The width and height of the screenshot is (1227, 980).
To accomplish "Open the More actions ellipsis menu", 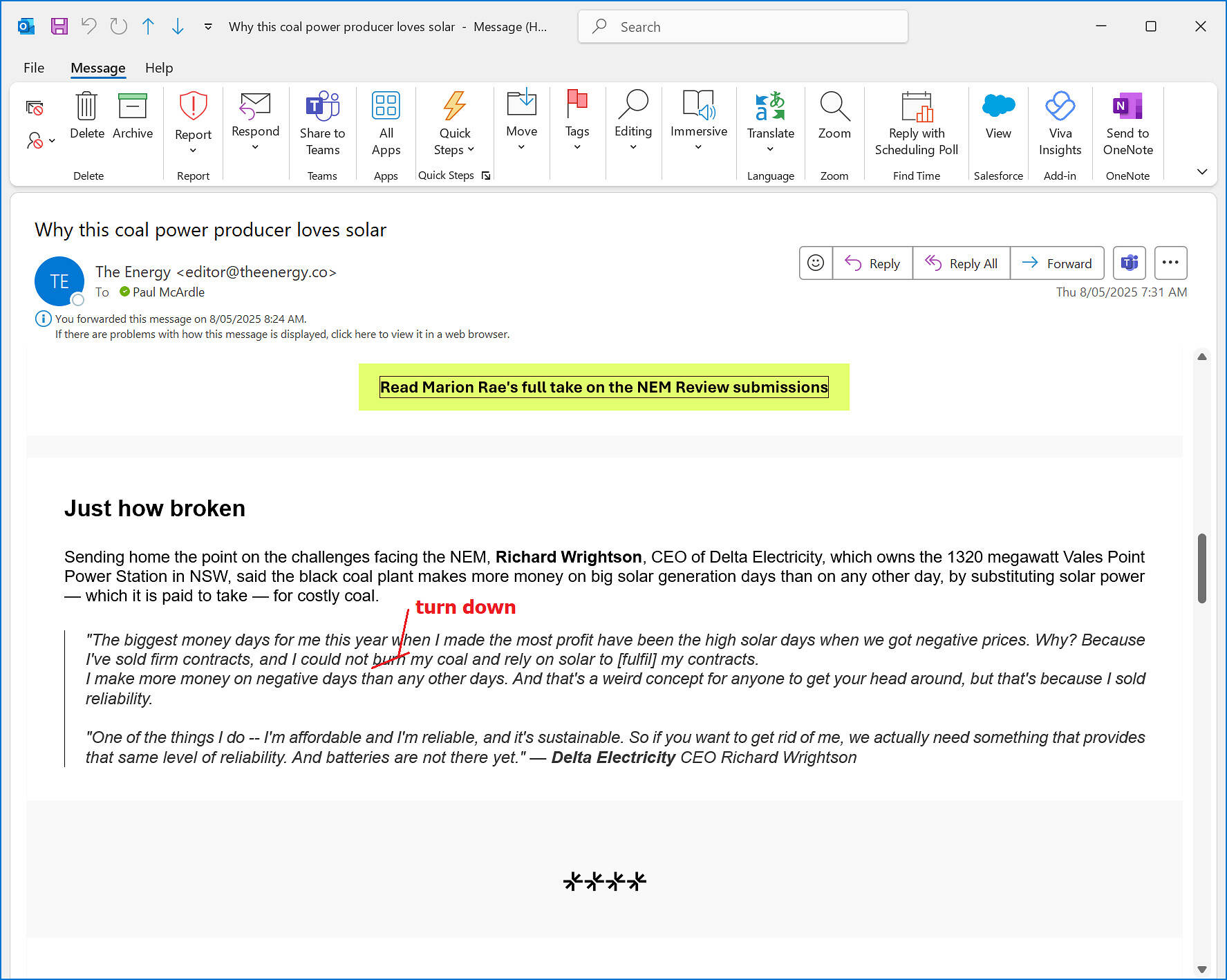I will pos(1170,263).
